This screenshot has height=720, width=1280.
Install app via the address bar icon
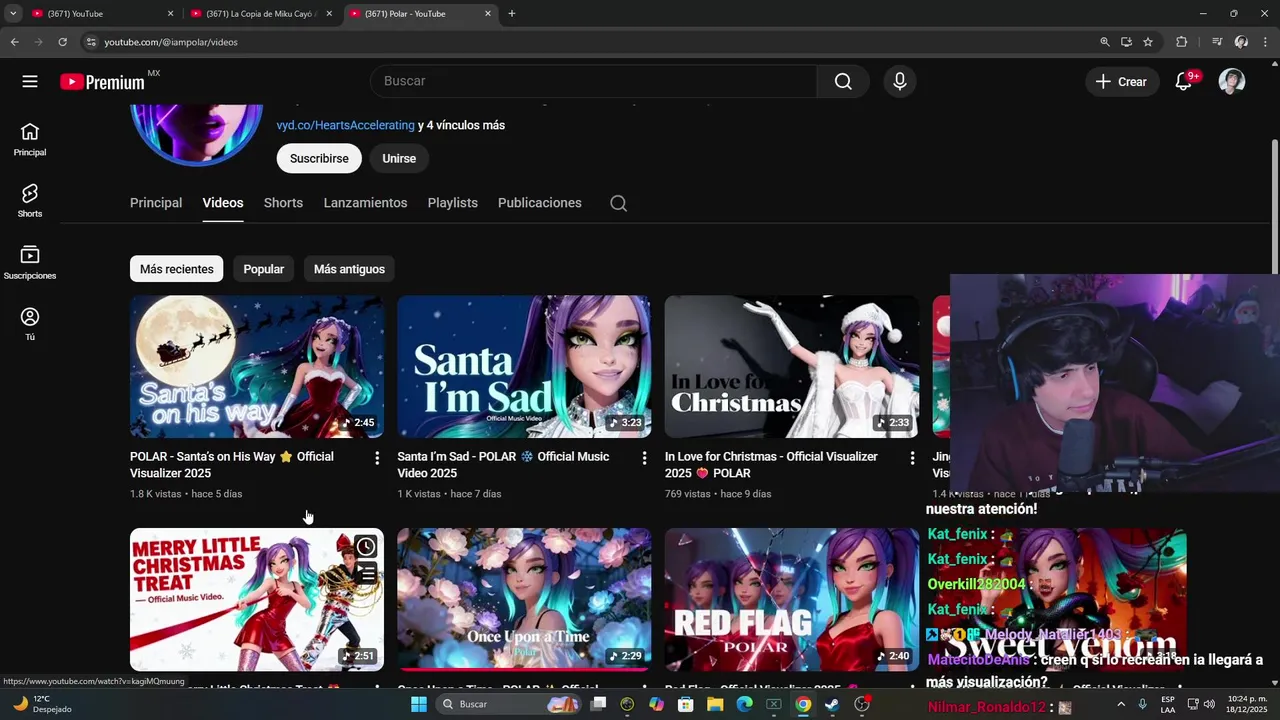(1126, 42)
